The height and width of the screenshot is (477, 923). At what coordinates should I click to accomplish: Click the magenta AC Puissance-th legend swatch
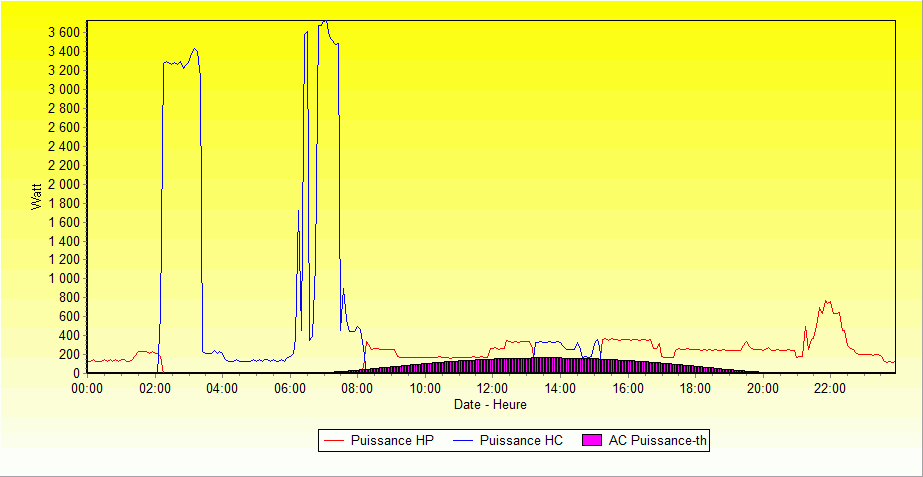593,440
